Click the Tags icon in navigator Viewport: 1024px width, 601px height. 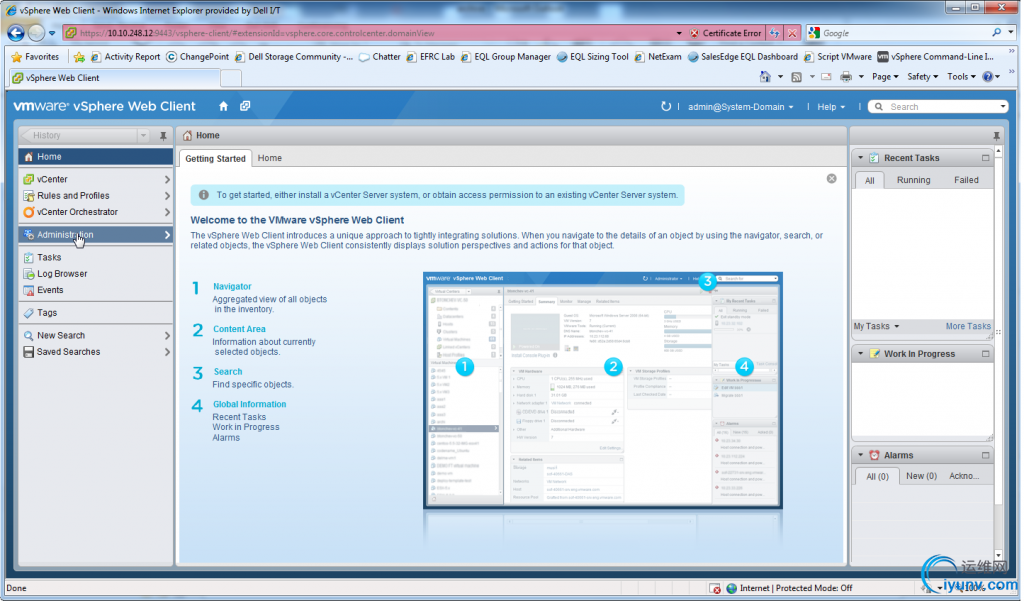point(29,313)
